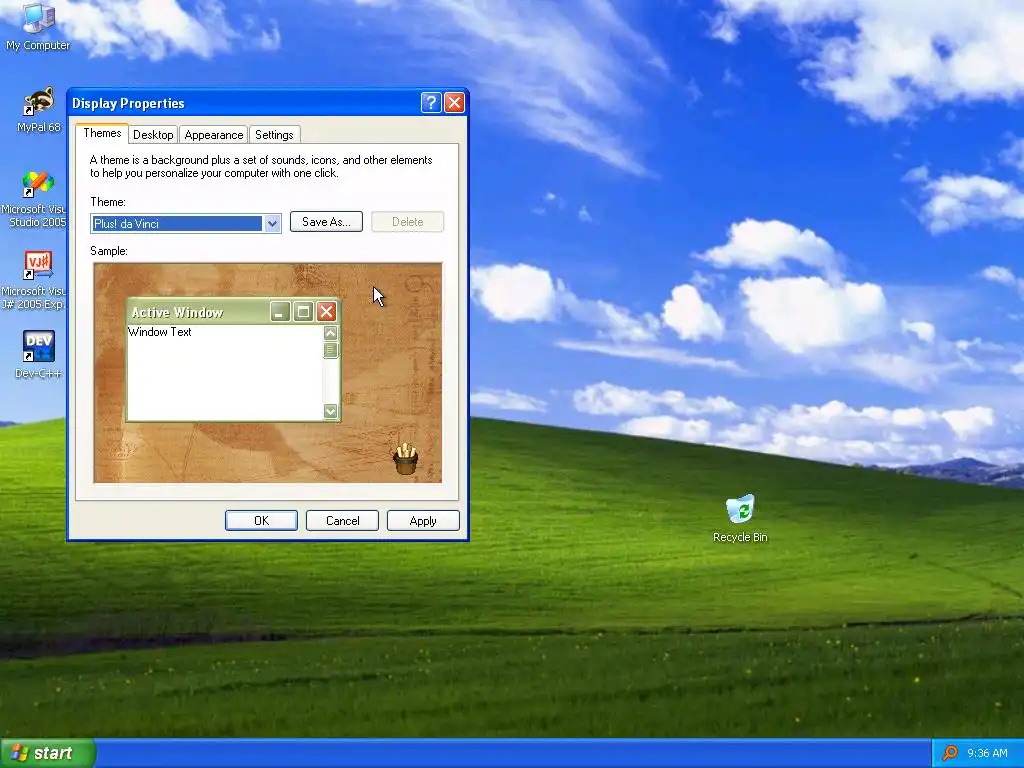Click the Display Properties title bar text
Screen dimensions: 1024x768
click(x=128, y=103)
